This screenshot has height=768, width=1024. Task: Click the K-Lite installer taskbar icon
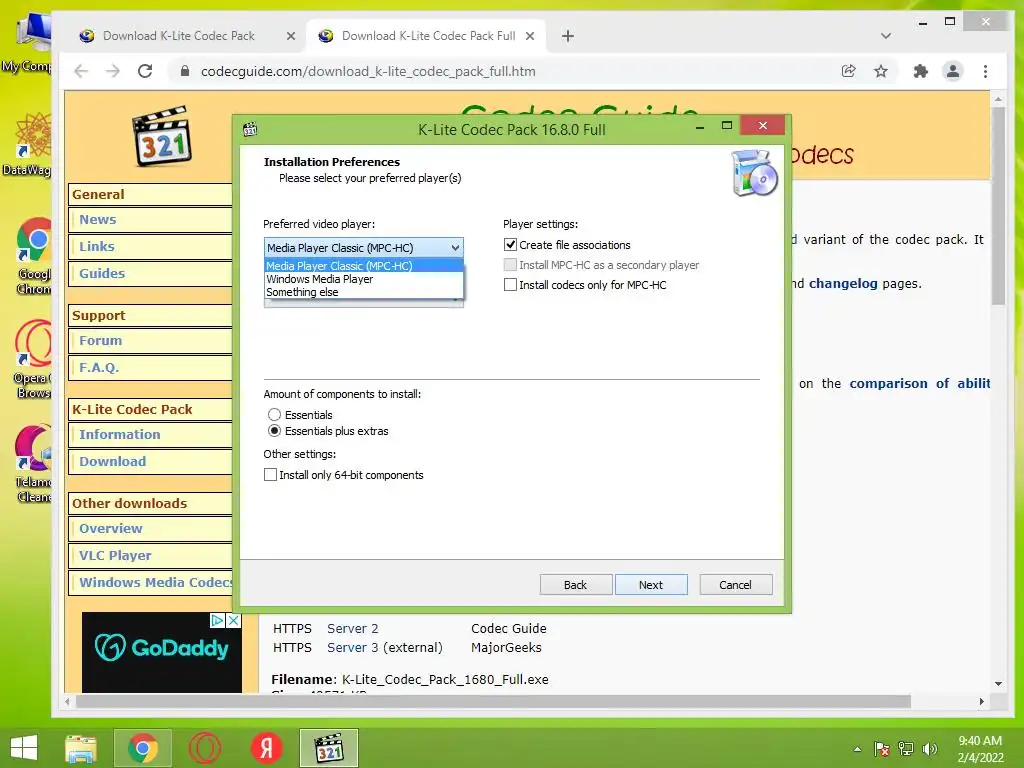[328, 748]
